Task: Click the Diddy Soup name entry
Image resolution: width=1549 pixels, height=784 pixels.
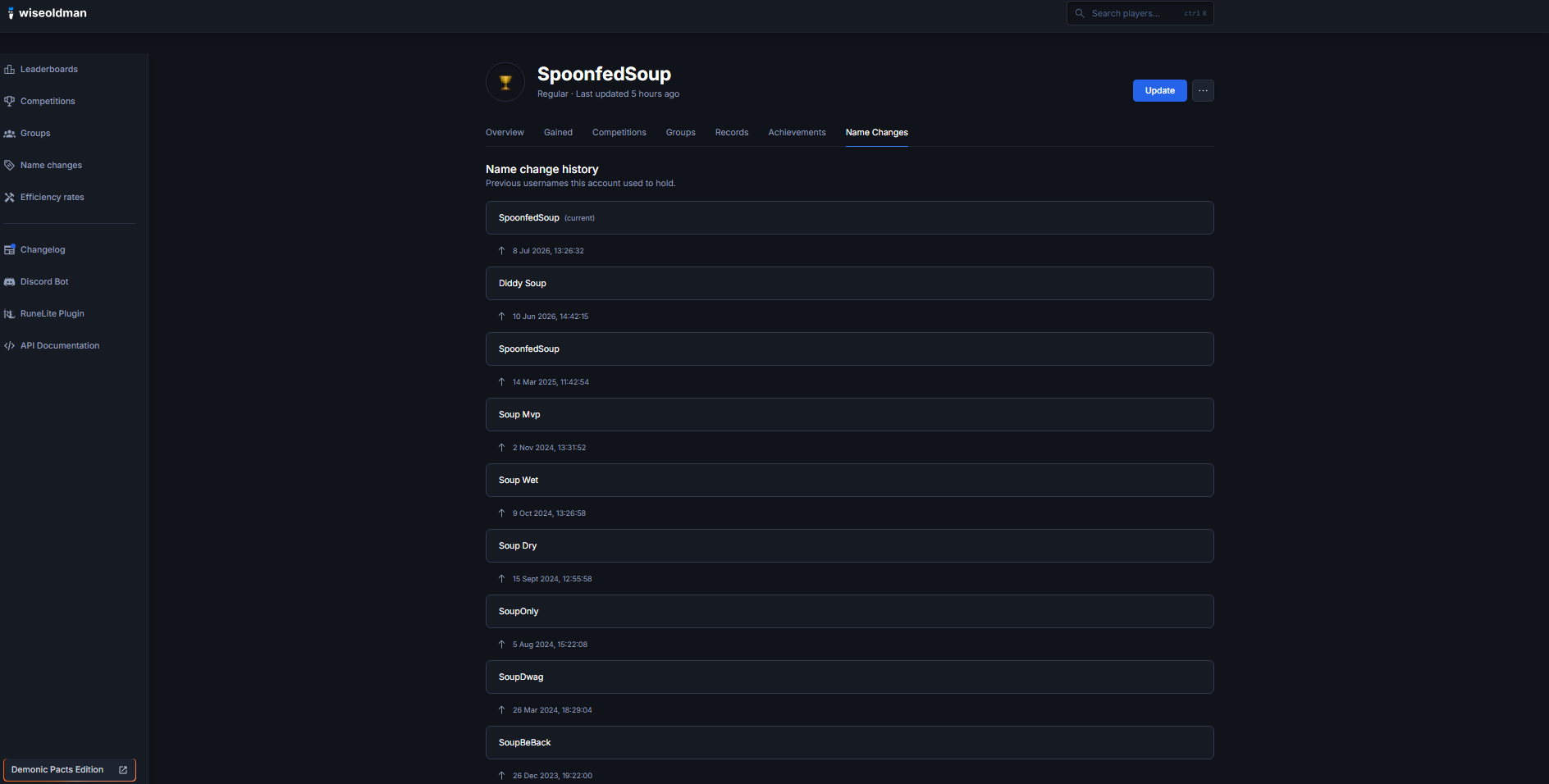Action: click(x=849, y=284)
